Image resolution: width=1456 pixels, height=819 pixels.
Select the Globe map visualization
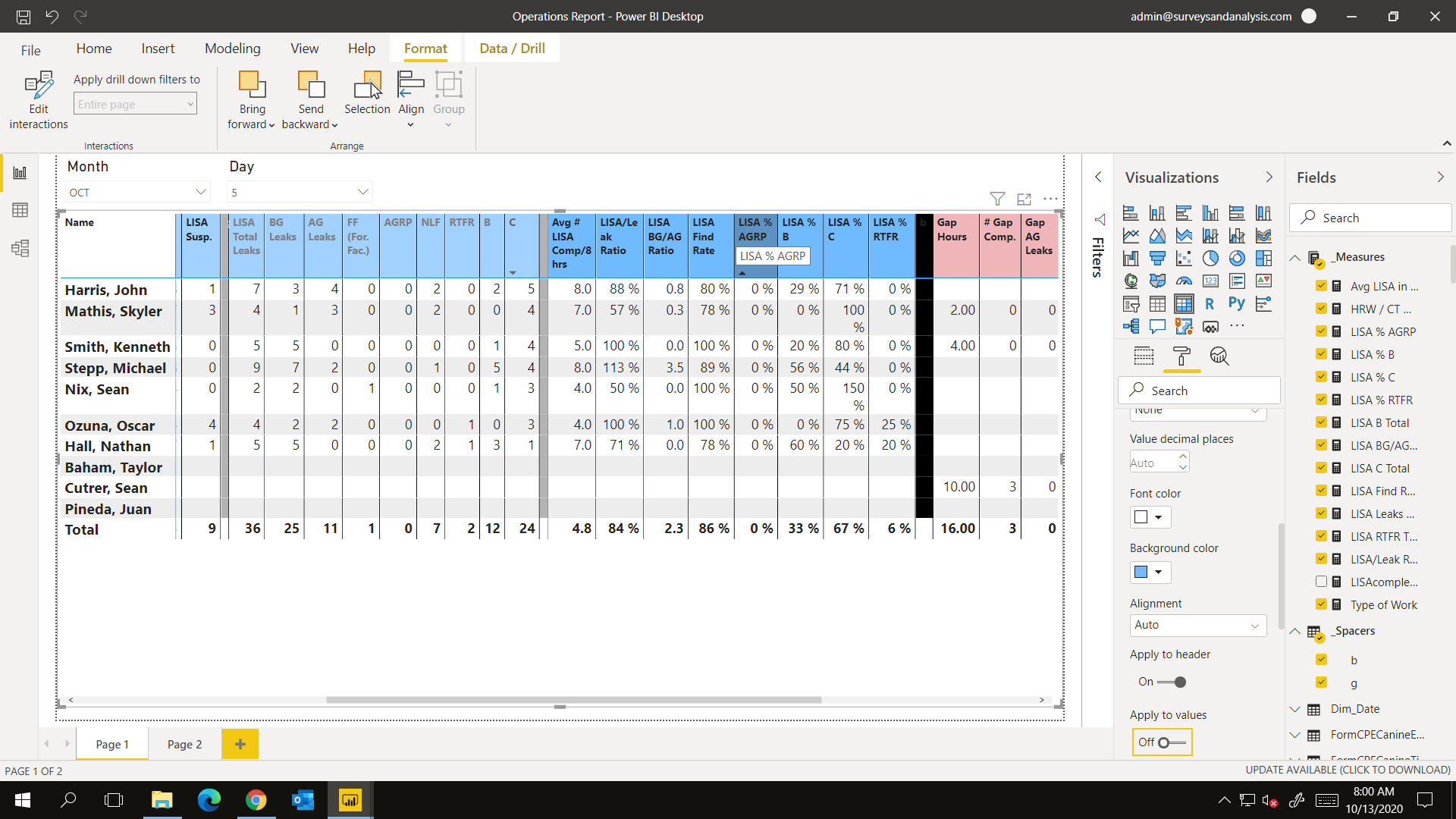tap(1131, 281)
